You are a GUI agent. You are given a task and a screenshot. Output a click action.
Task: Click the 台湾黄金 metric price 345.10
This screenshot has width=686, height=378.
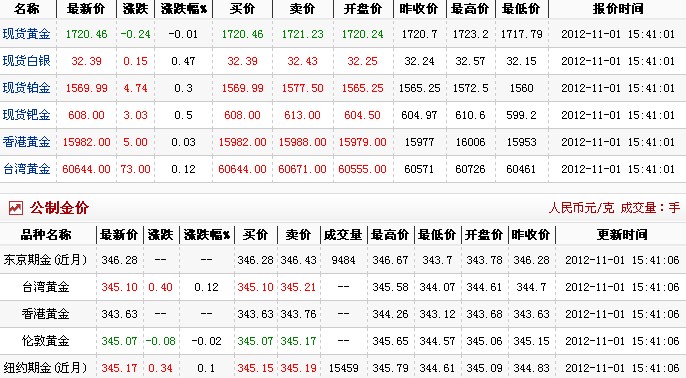pyautogui.click(x=119, y=287)
